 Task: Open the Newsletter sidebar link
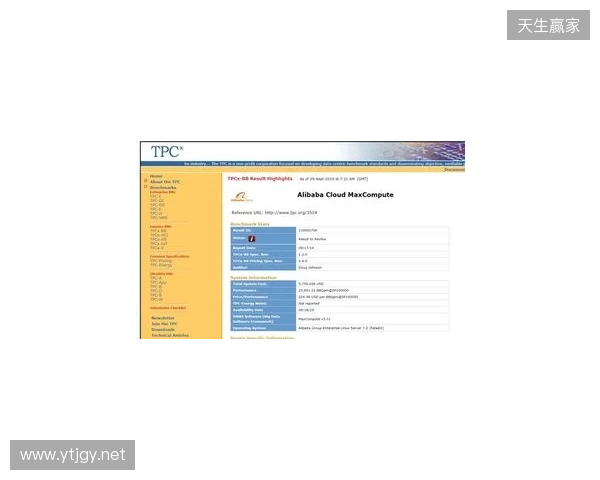(x=163, y=318)
